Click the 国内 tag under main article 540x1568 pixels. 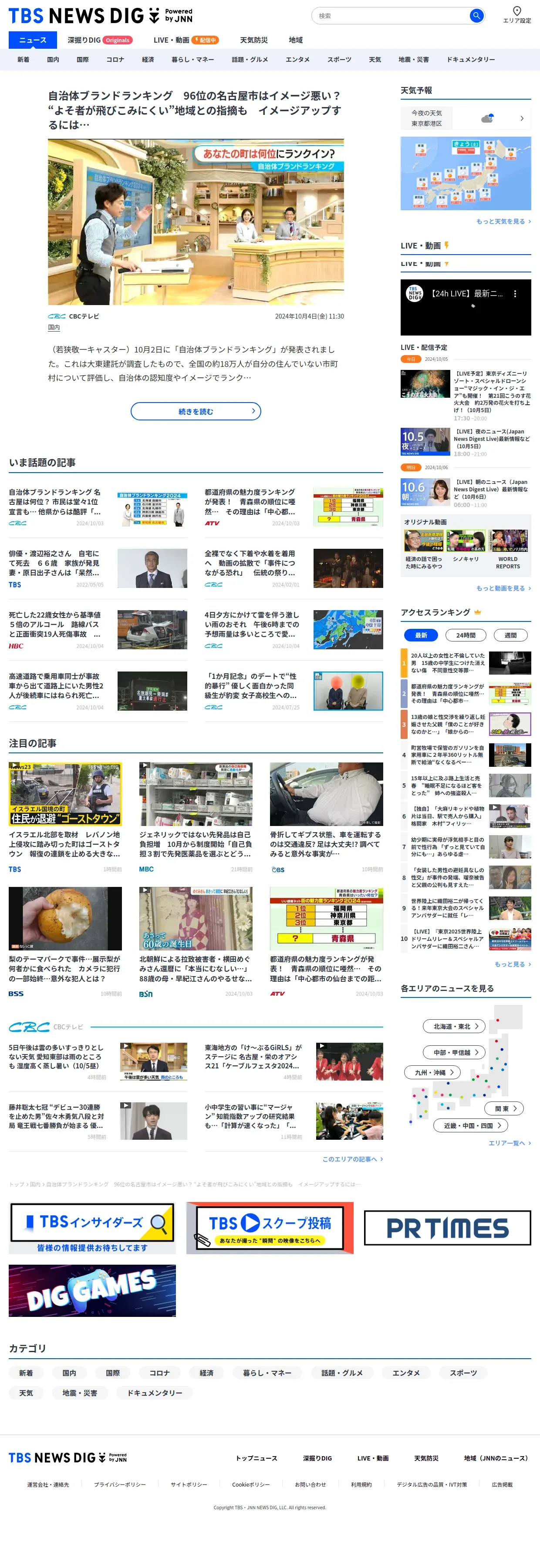click(54, 327)
